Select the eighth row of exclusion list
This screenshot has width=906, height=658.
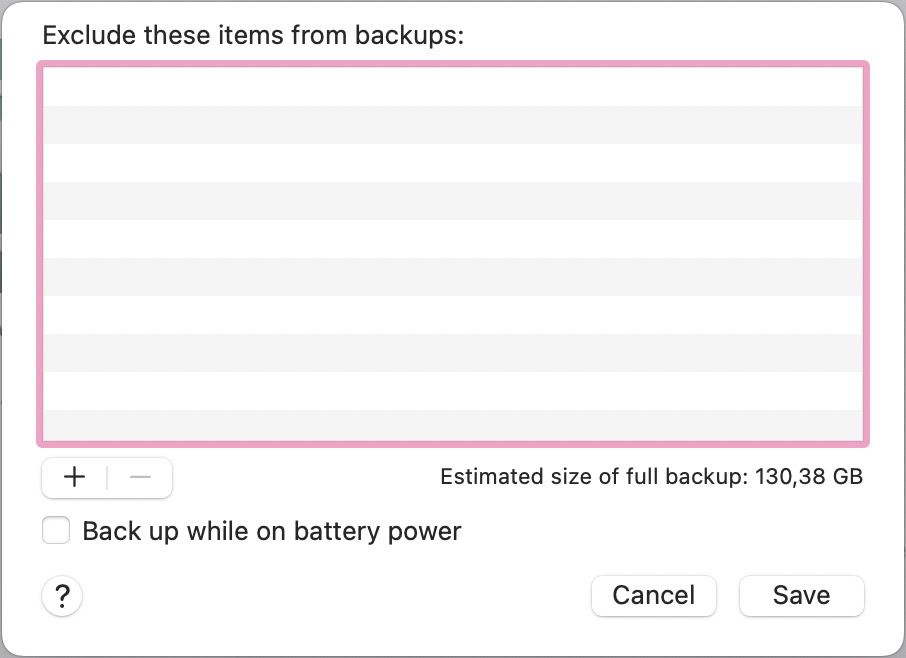pyautogui.click(x=452, y=352)
